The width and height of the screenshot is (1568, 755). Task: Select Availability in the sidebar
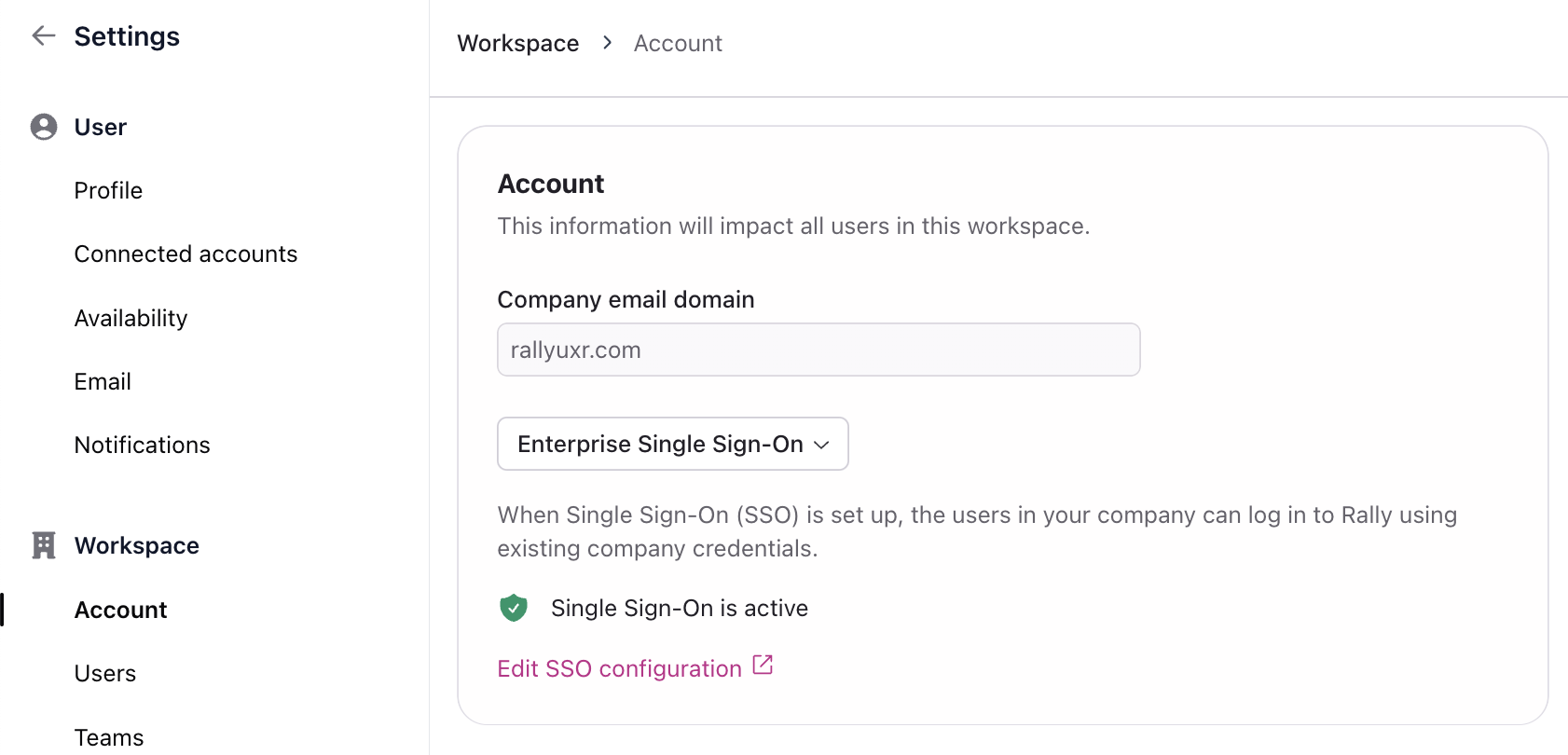click(131, 318)
